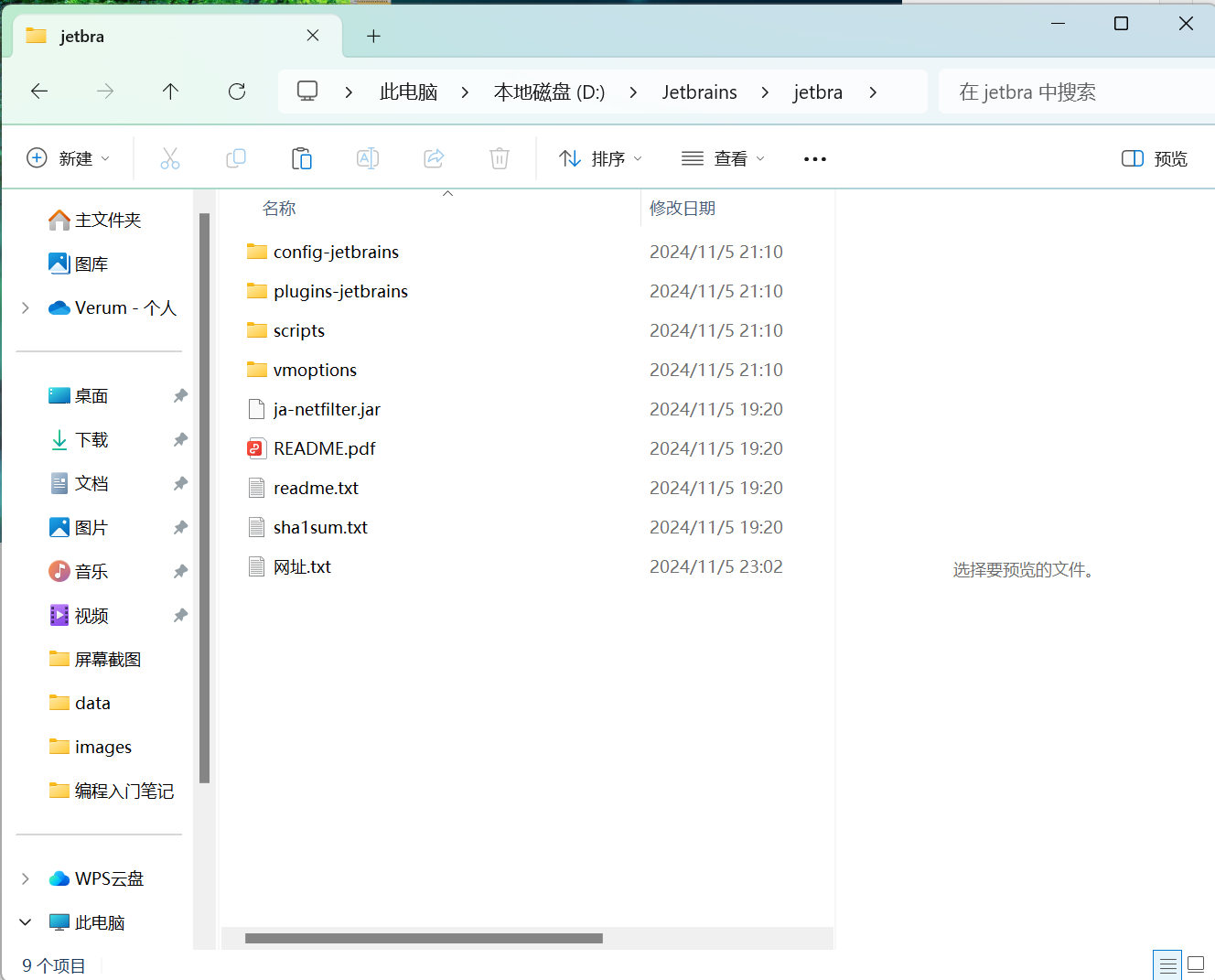The image size is (1215, 980).
Task: Open 主文件夹 in navigation pane
Action: click(x=95, y=221)
